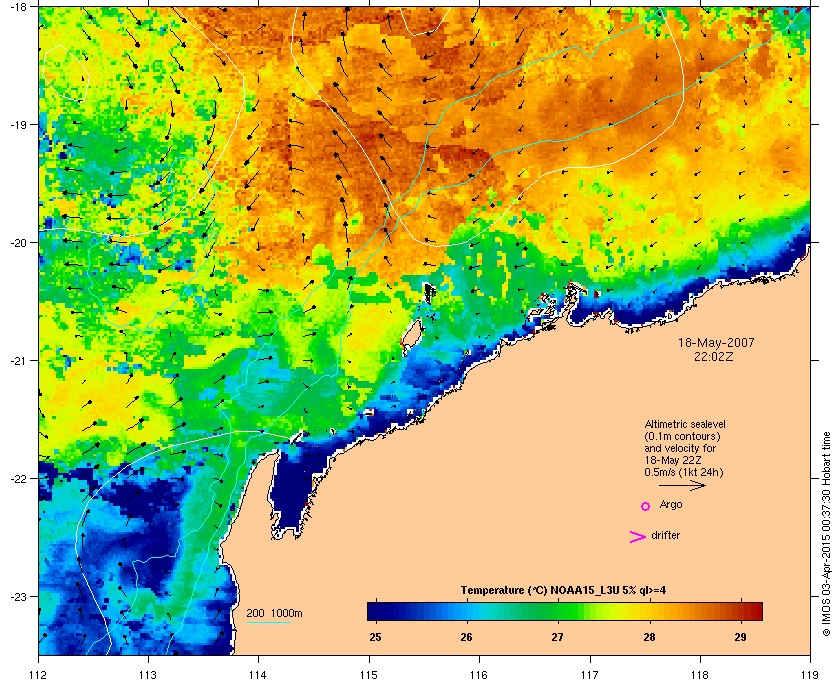
Task: Click the latitude axis label -23
Action: [x=18, y=596]
